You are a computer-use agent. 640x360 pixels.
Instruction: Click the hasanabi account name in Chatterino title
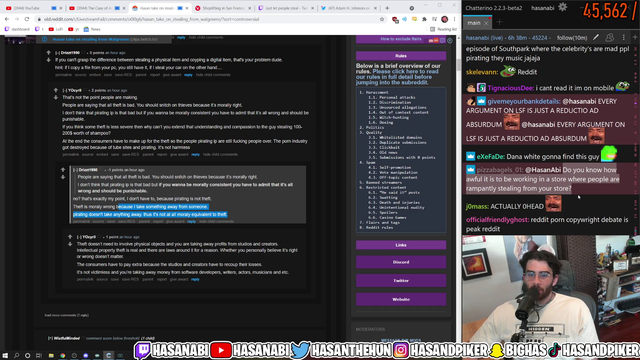(542, 8)
